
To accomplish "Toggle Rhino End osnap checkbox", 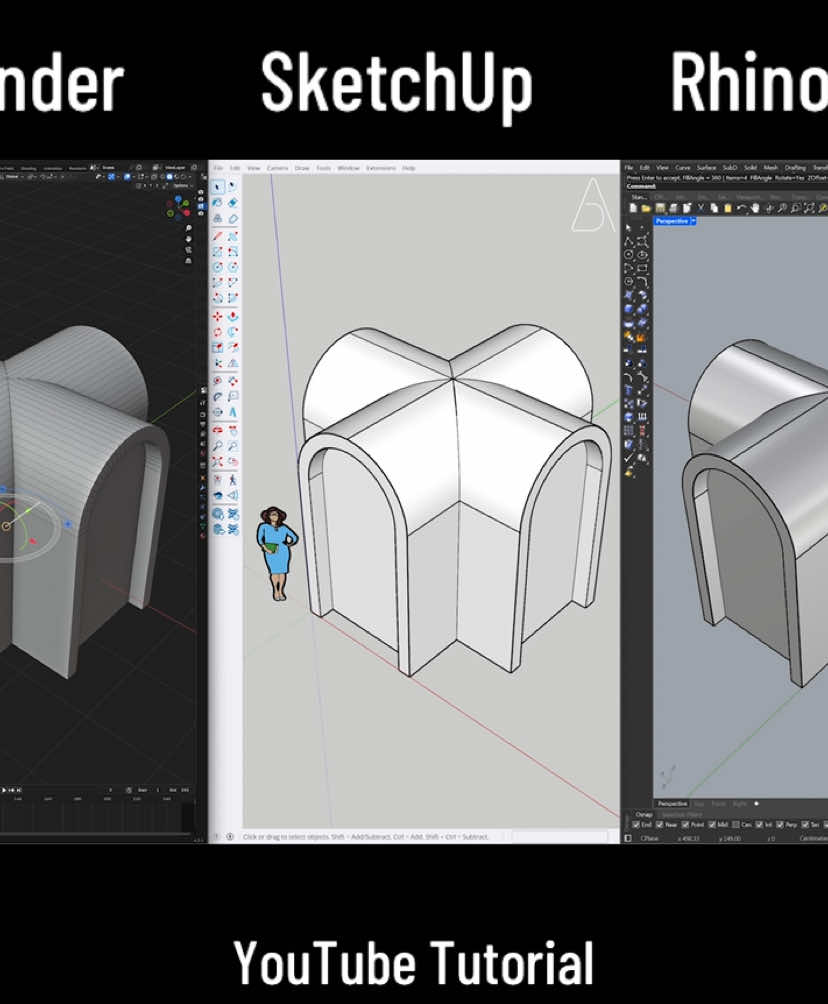I will point(635,825).
